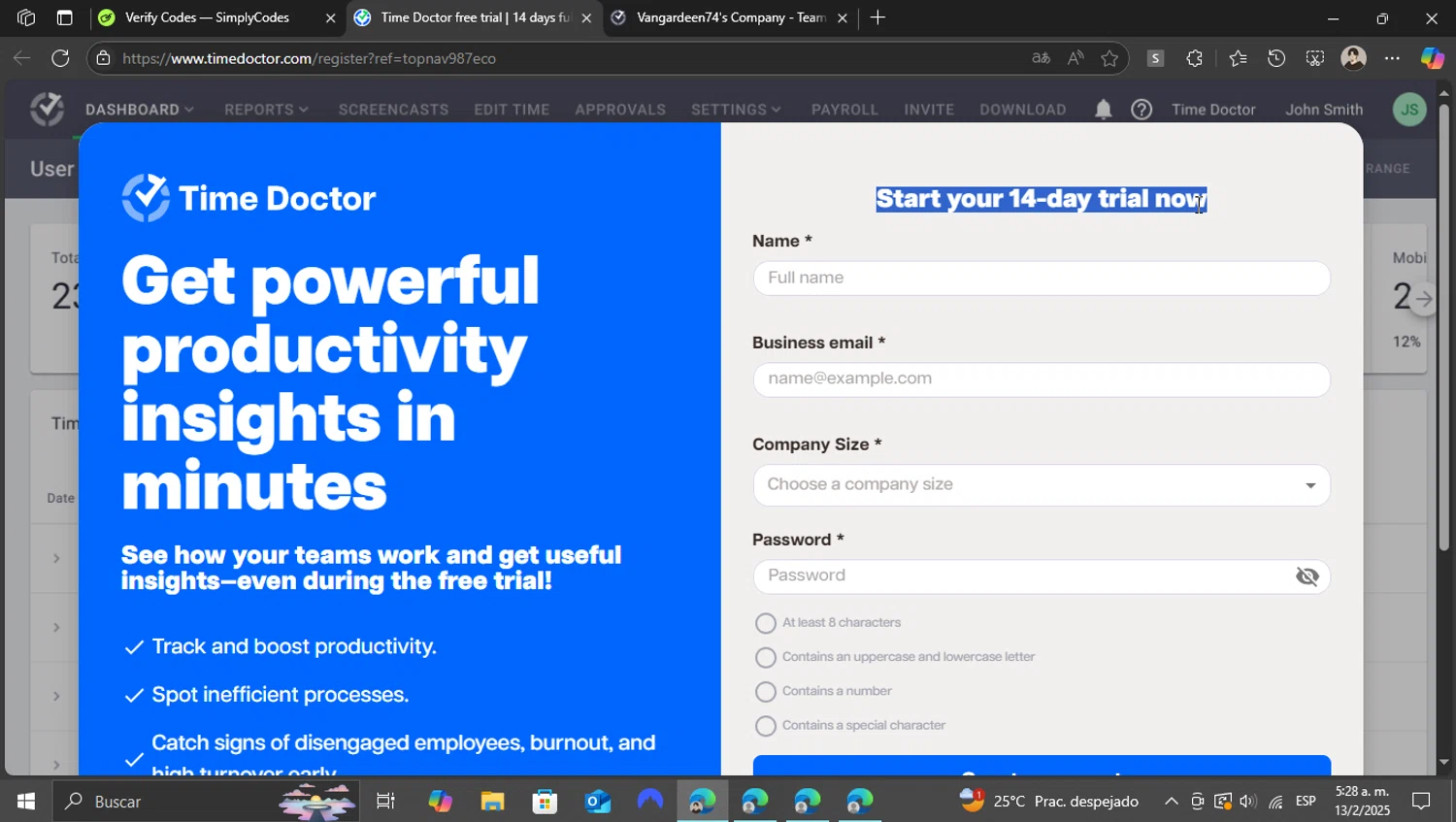Open Windows Start menu
Image resolution: width=1456 pixels, height=822 pixels.
[26, 802]
